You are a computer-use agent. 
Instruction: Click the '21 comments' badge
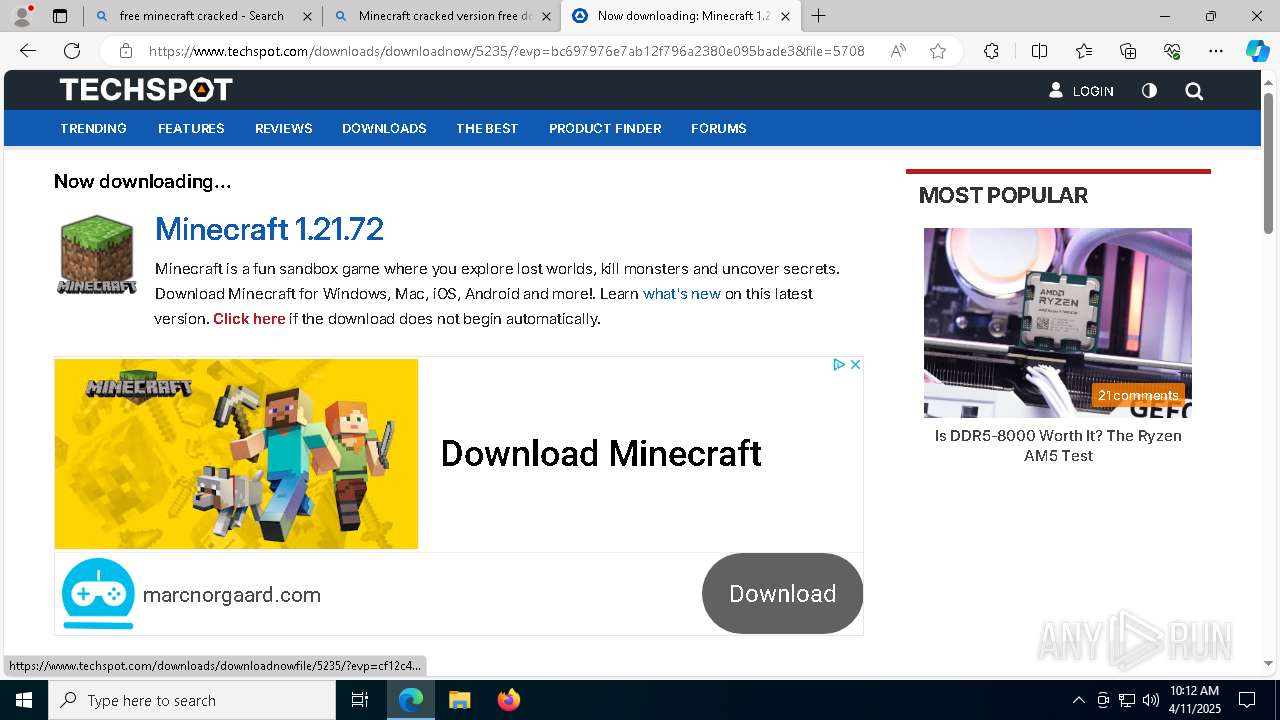tap(1138, 395)
